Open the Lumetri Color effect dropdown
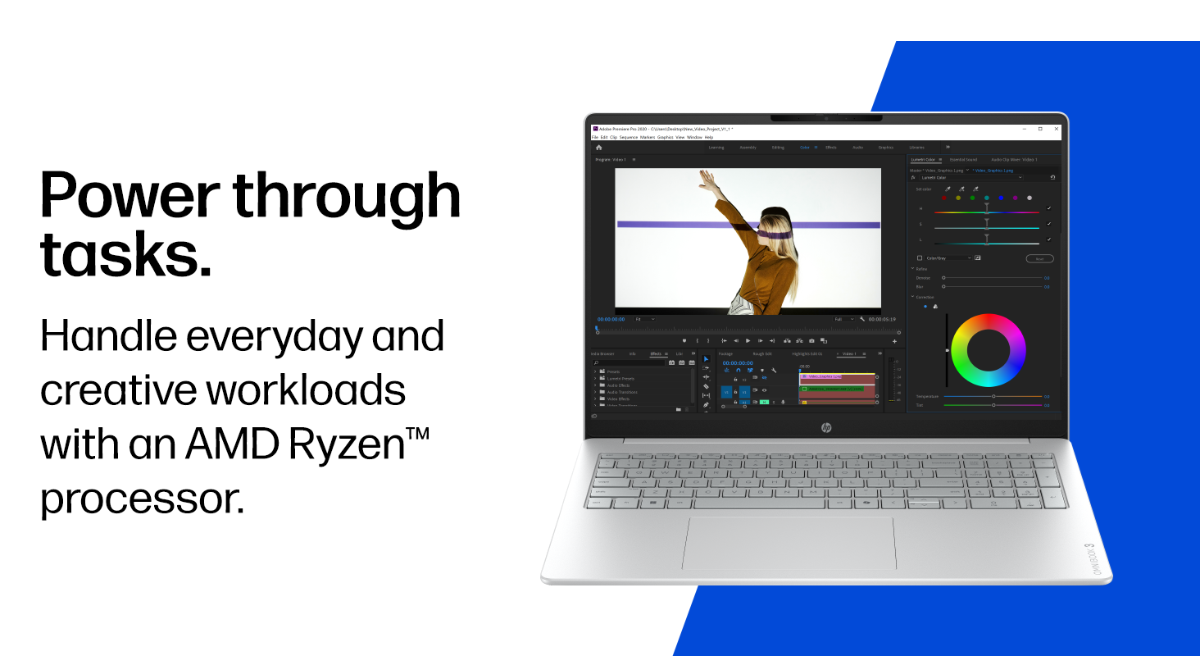Screen dimensions: 1200x656 pos(971,177)
